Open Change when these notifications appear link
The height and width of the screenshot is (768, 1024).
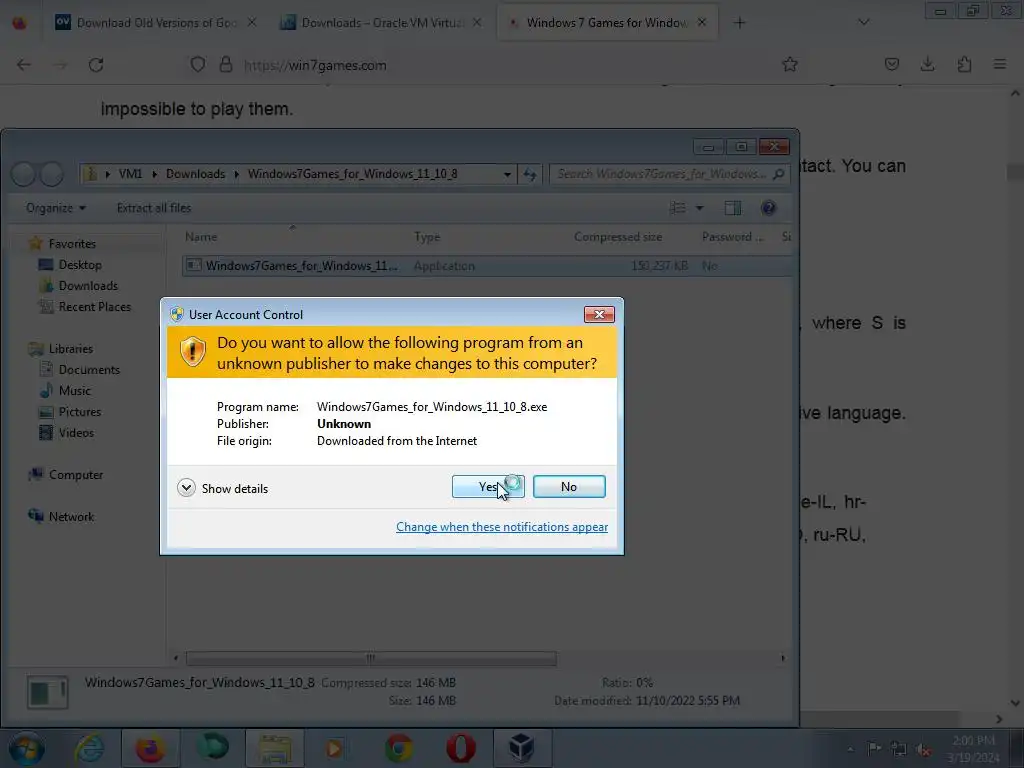[502, 526]
